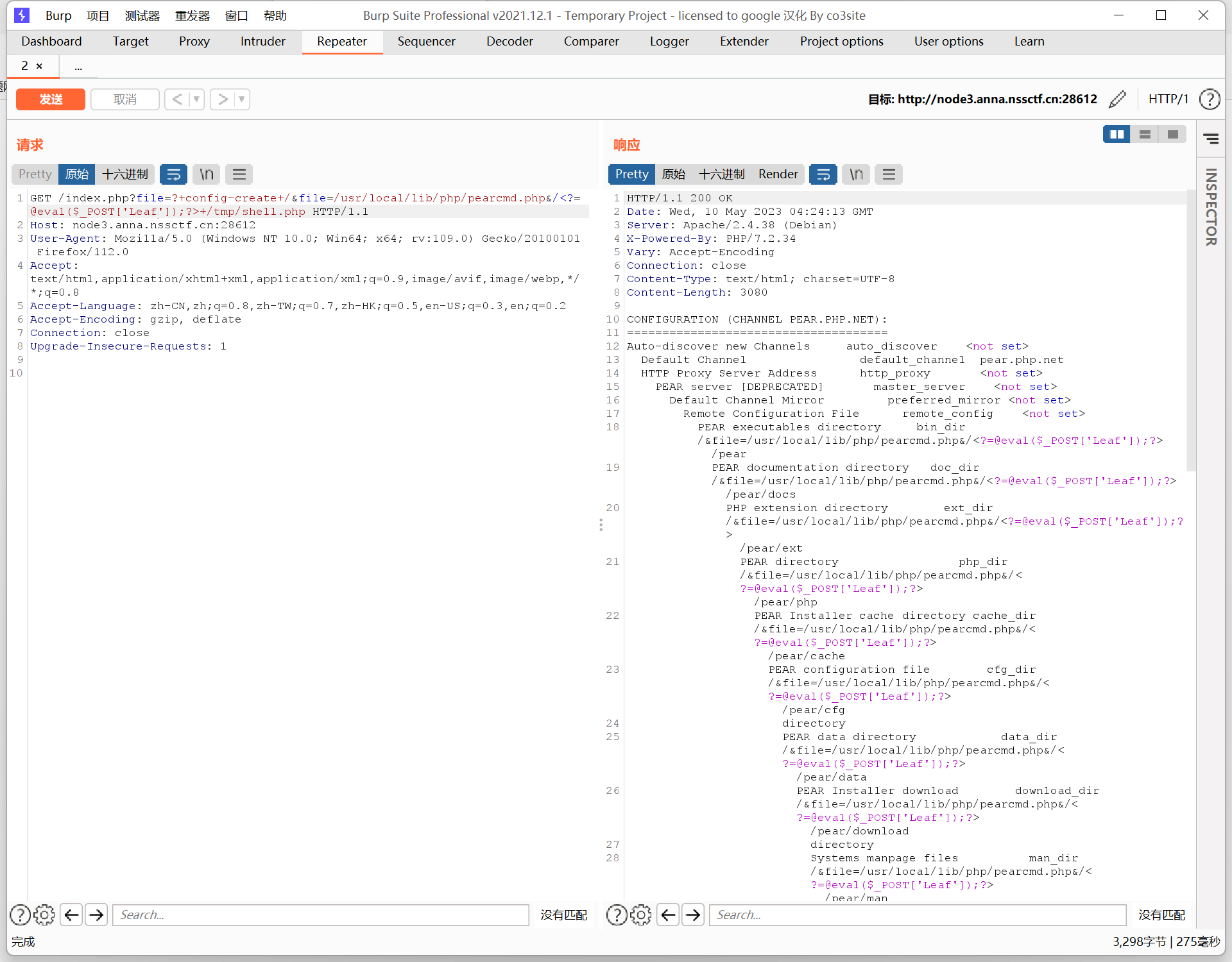Viewport: 1232px width, 962px height.
Task: Open the response editor hamburger menu
Action: pos(889,174)
